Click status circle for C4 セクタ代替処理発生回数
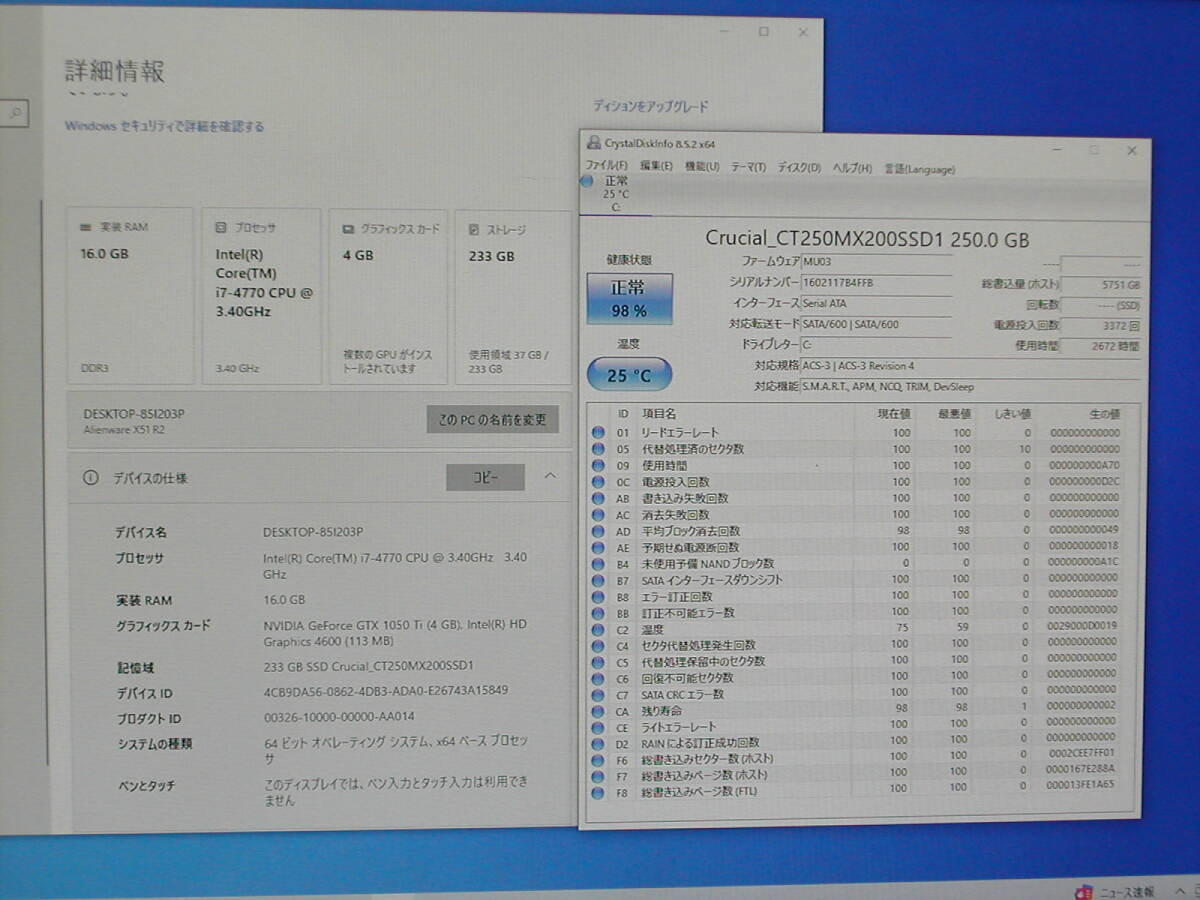This screenshot has width=1200, height=900. coord(598,645)
